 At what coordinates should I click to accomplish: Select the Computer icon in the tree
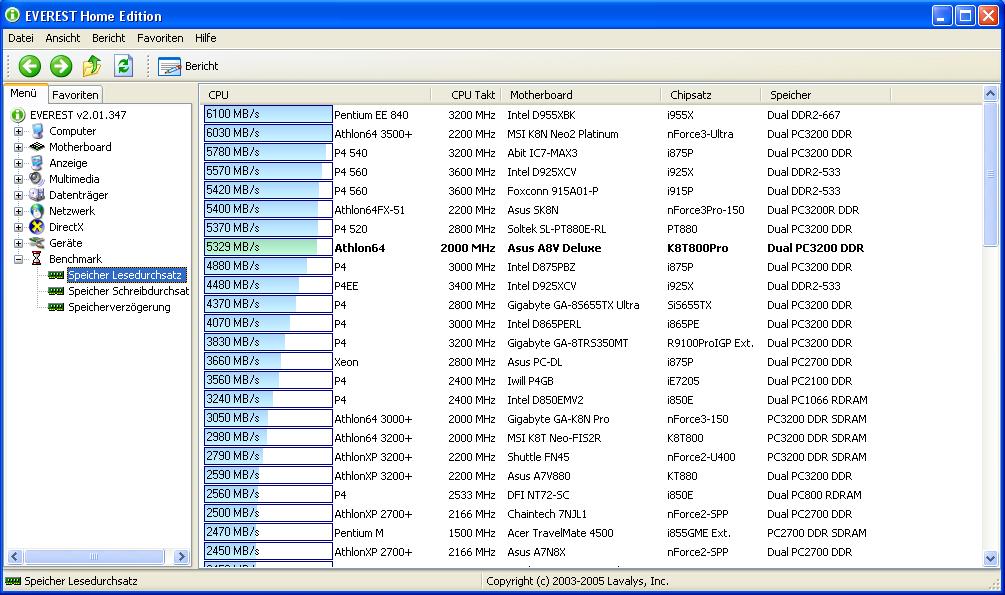38,131
